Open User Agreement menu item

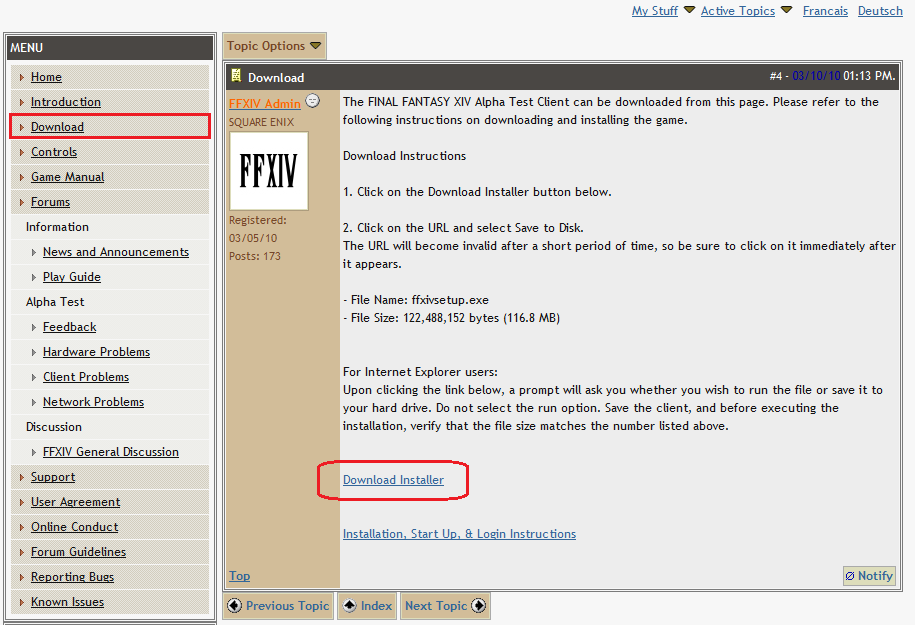point(75,502)
